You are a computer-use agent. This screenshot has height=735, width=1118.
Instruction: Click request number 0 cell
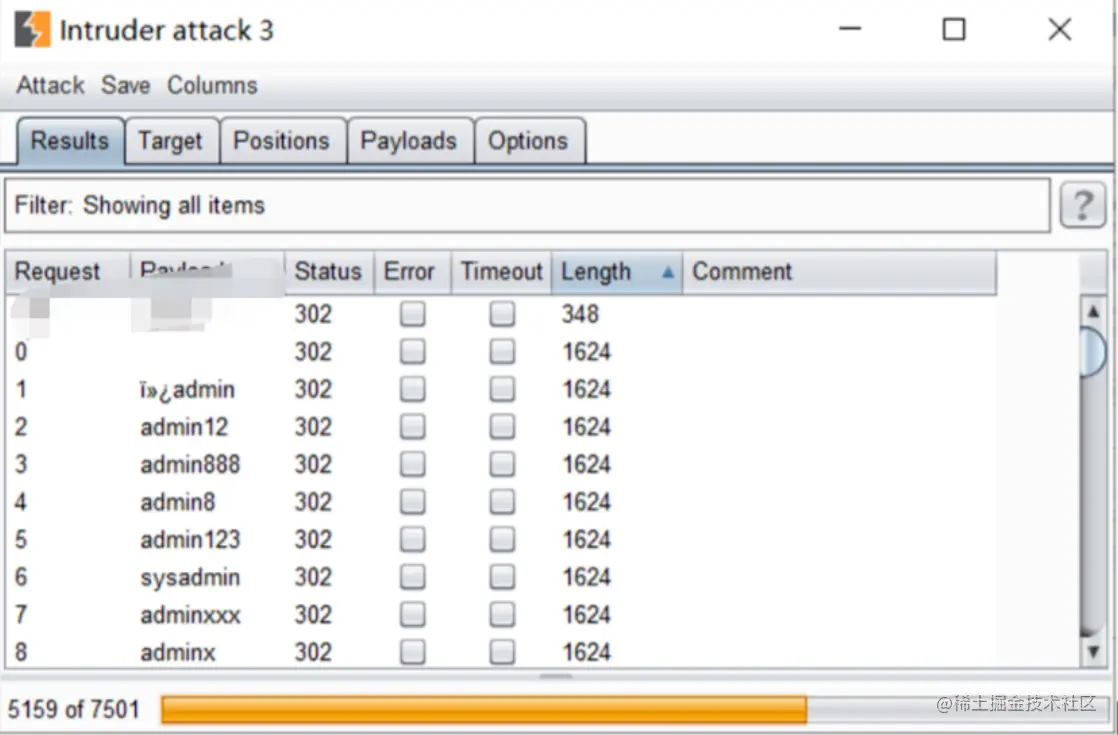[21, 351]
